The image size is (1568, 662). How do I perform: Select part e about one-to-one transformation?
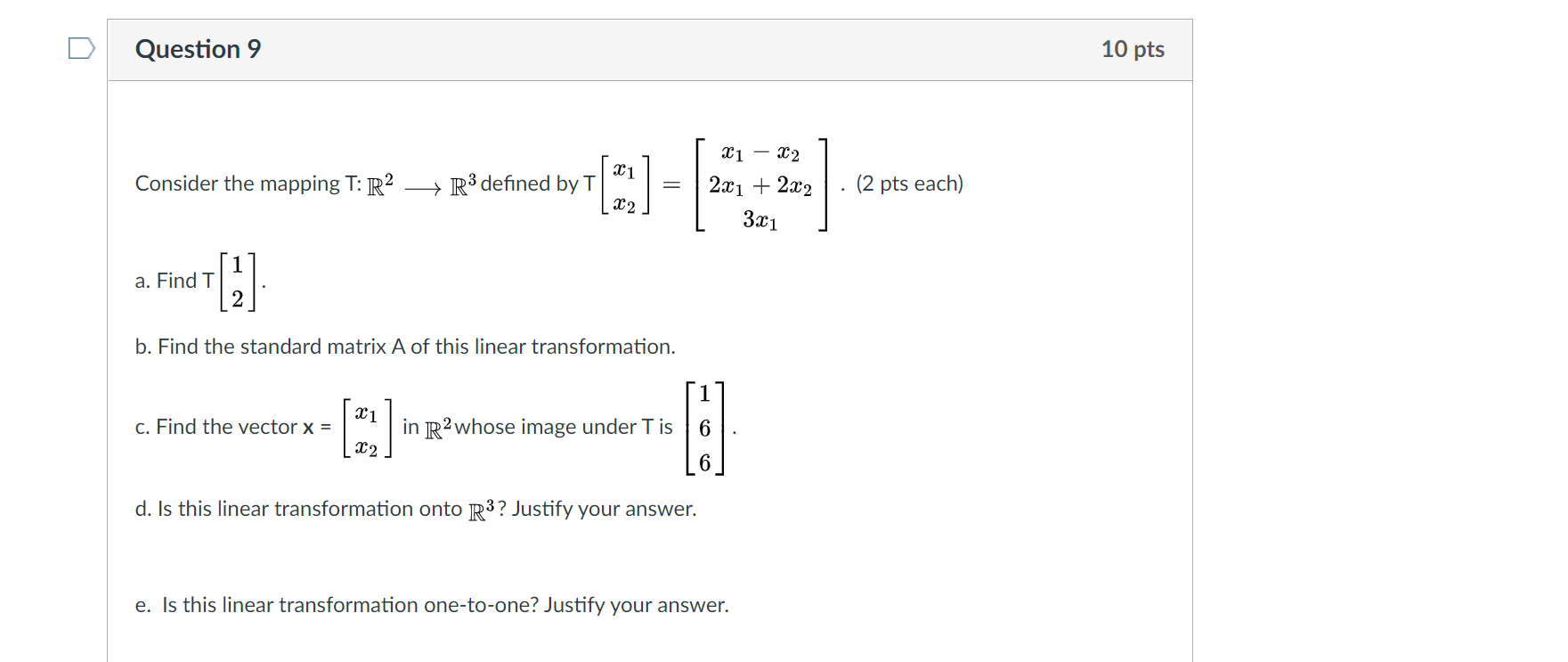pos(431,605)
